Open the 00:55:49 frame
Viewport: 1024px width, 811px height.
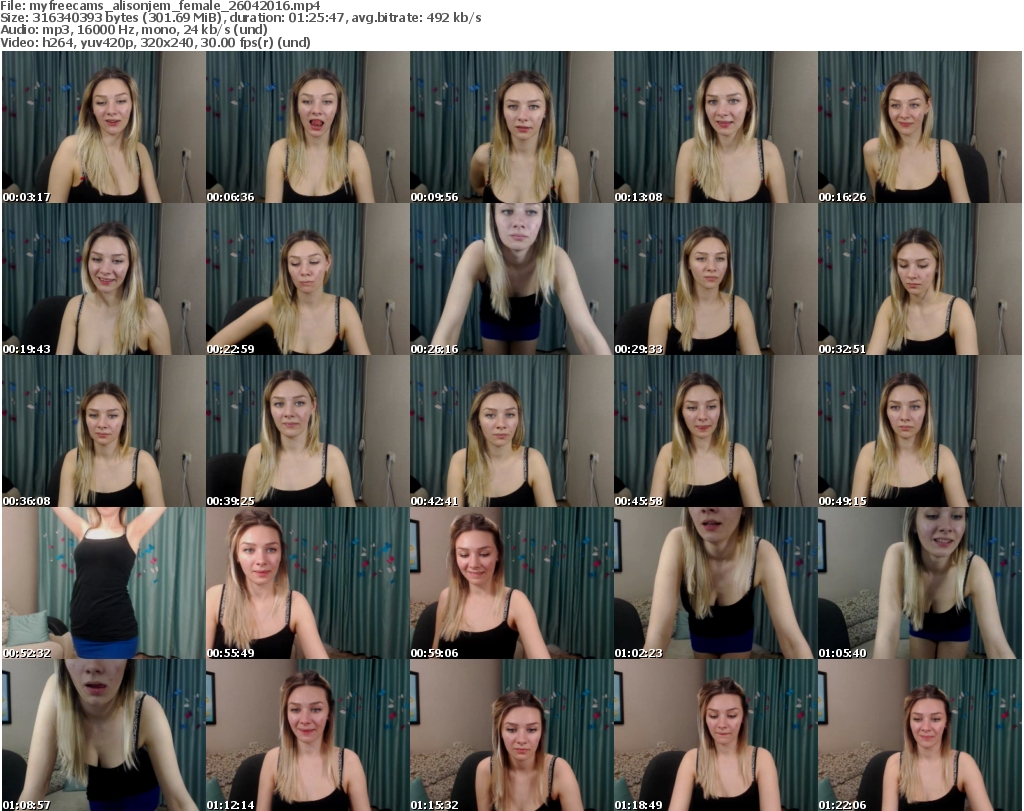[308, 583]
